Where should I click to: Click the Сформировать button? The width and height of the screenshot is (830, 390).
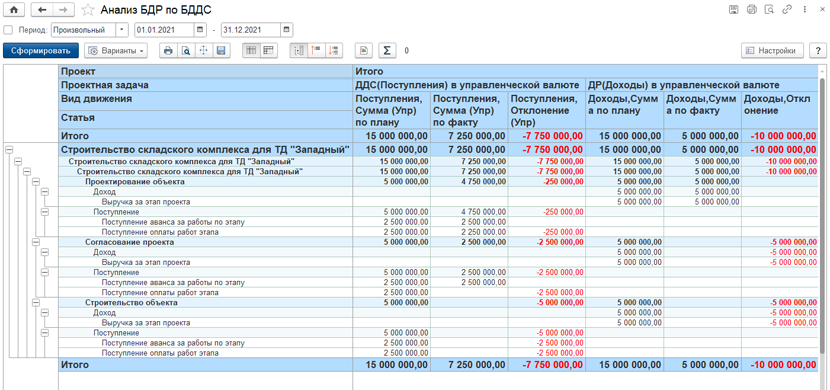(x=41, y=50)
